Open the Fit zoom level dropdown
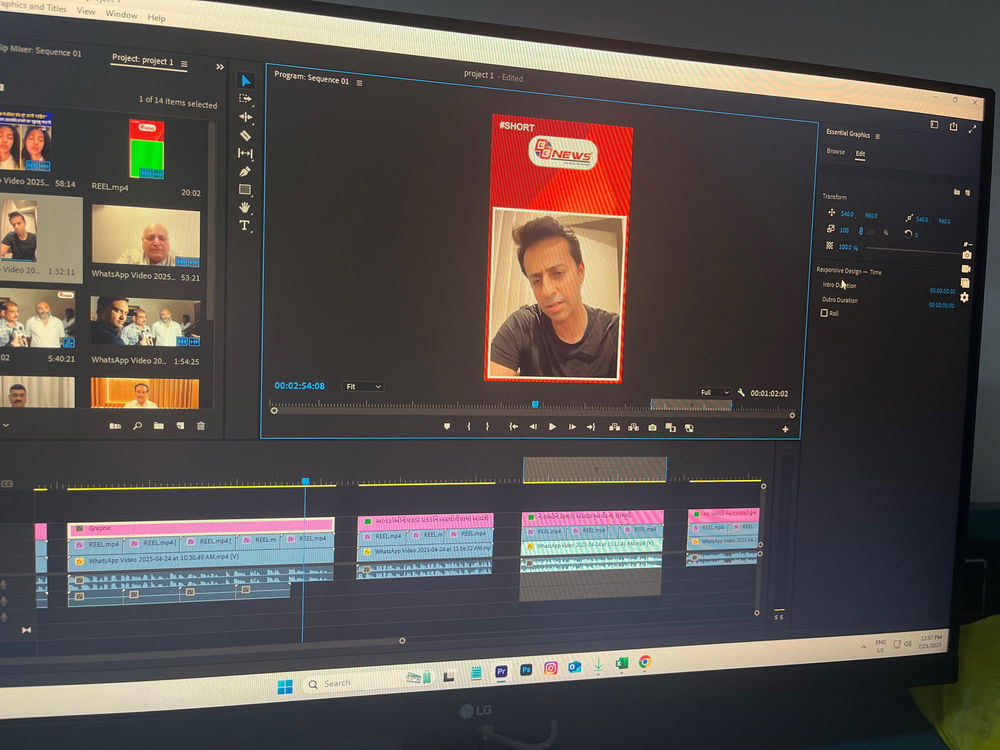 (x=363, y=386)
